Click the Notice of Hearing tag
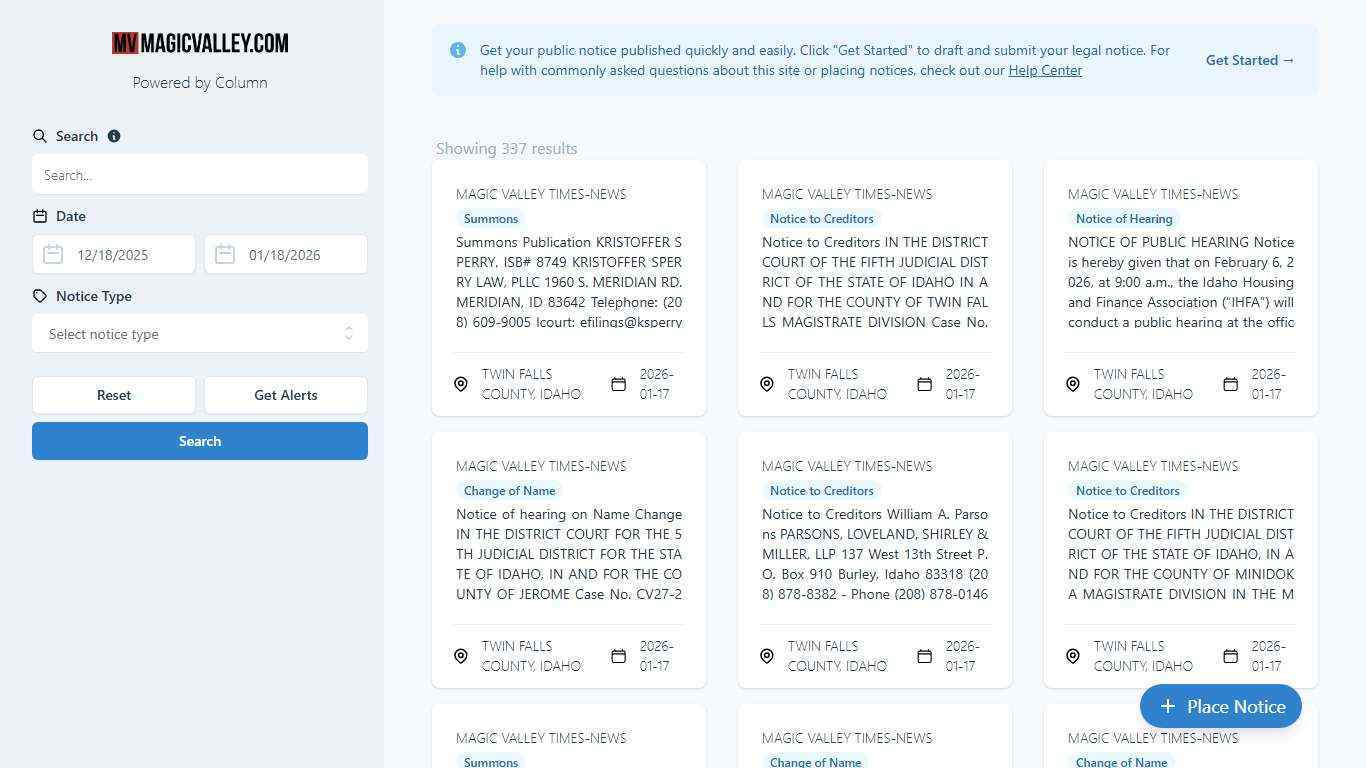The width and height of the screenshot is (1366, 768). click(1124, 219)
